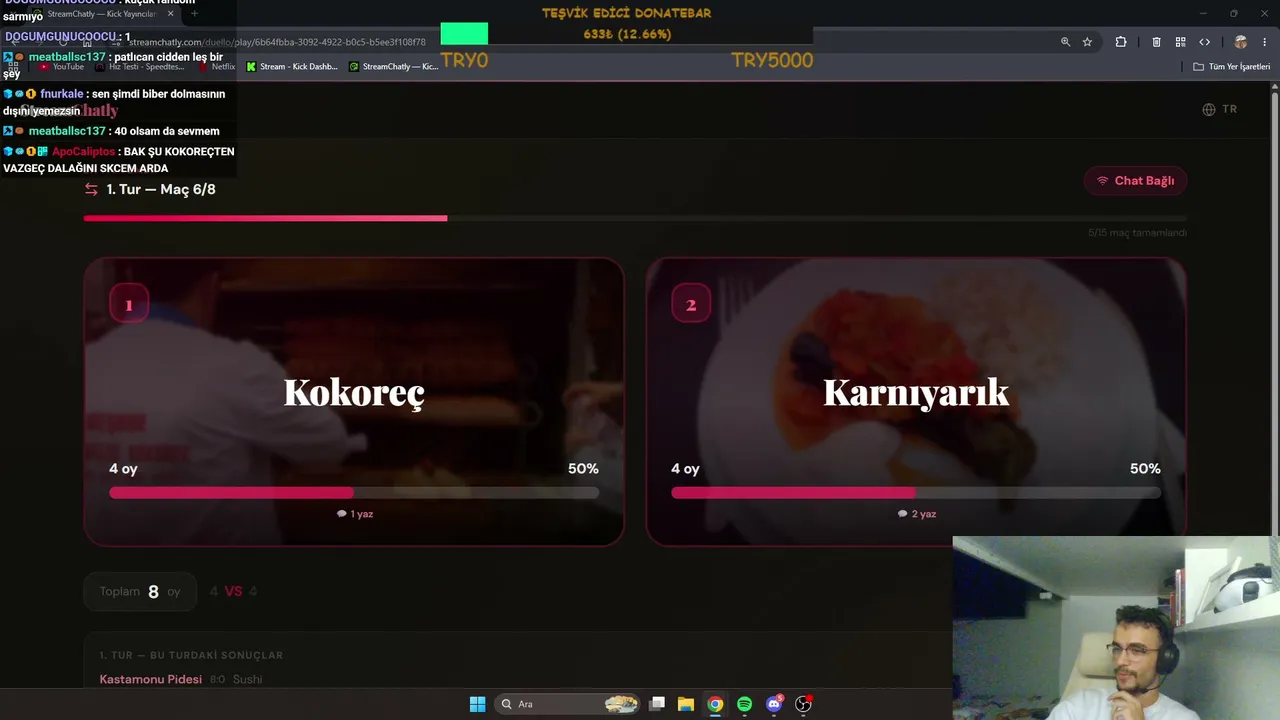Image resolution: width=1280 pixels, height=720 pixels.
Task: Click the '5/15 maç tamamlandı' progress text
Action: tap(1137, 233)
